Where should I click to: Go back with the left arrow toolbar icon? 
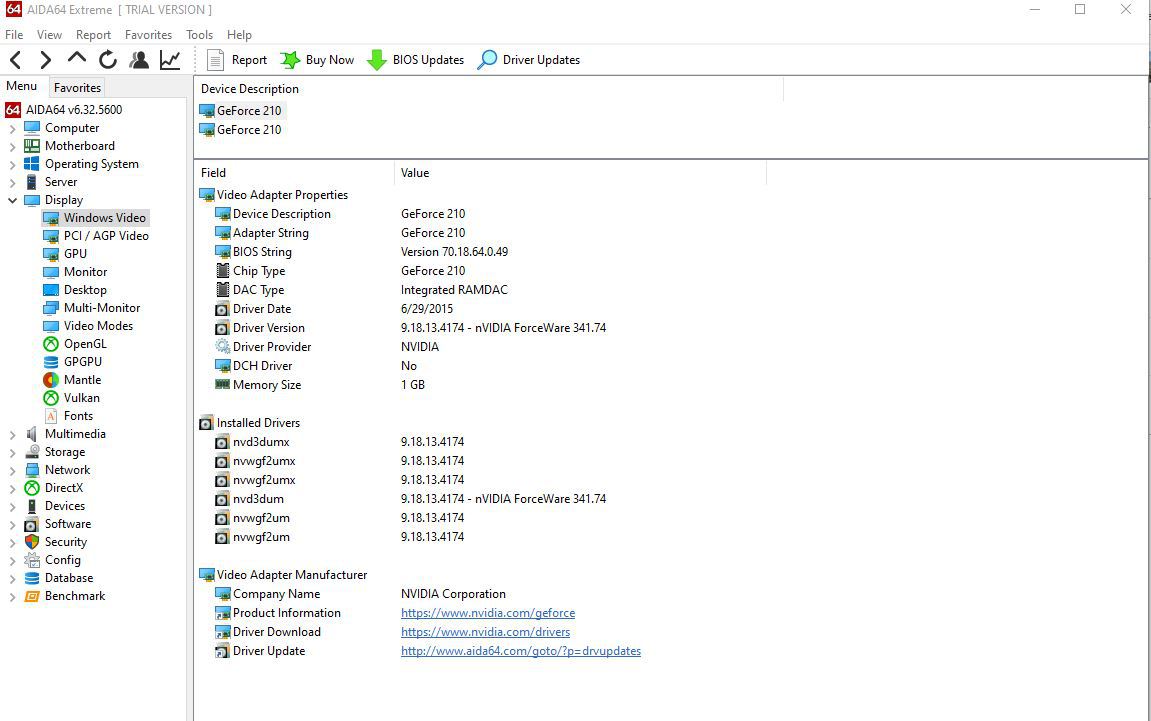tap(15, 59)
